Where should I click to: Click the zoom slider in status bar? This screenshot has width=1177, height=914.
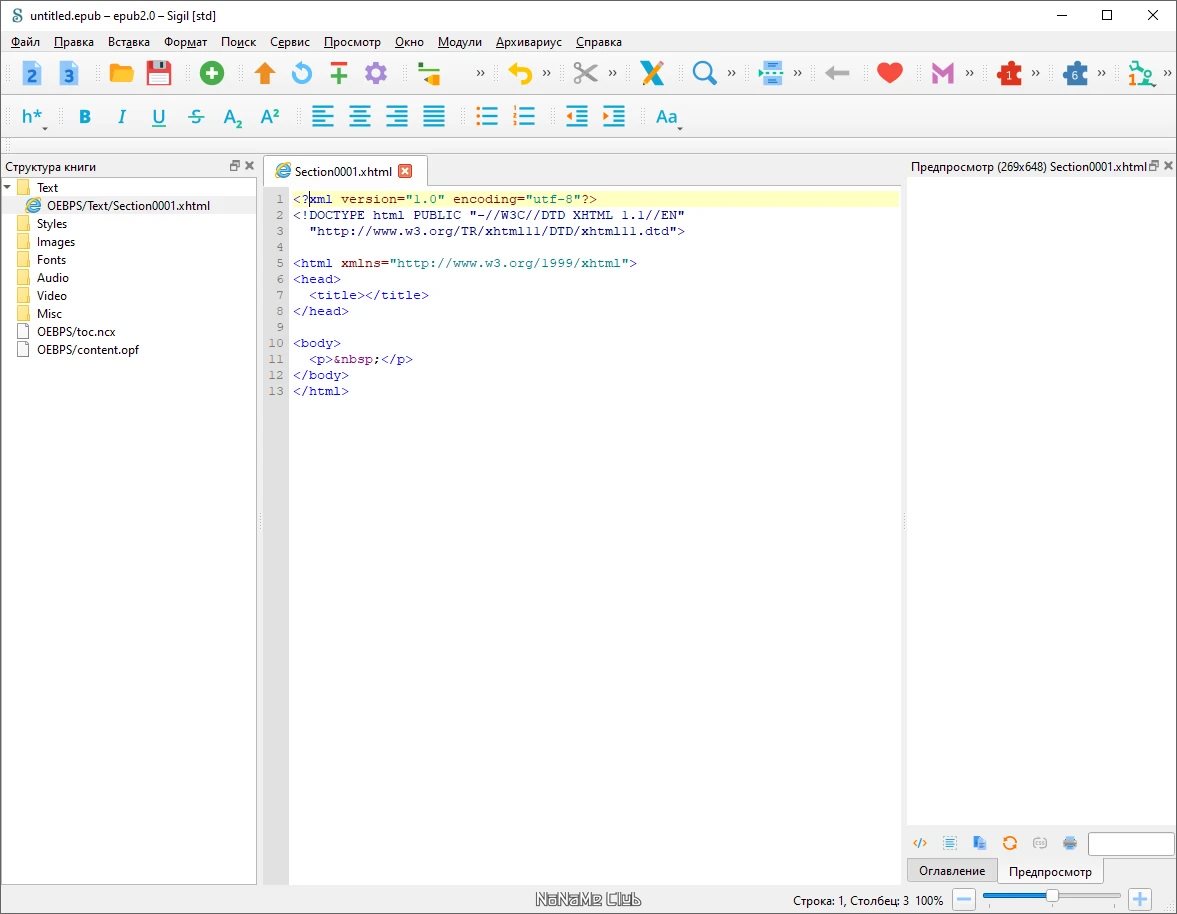click(x=1051, y=897)
